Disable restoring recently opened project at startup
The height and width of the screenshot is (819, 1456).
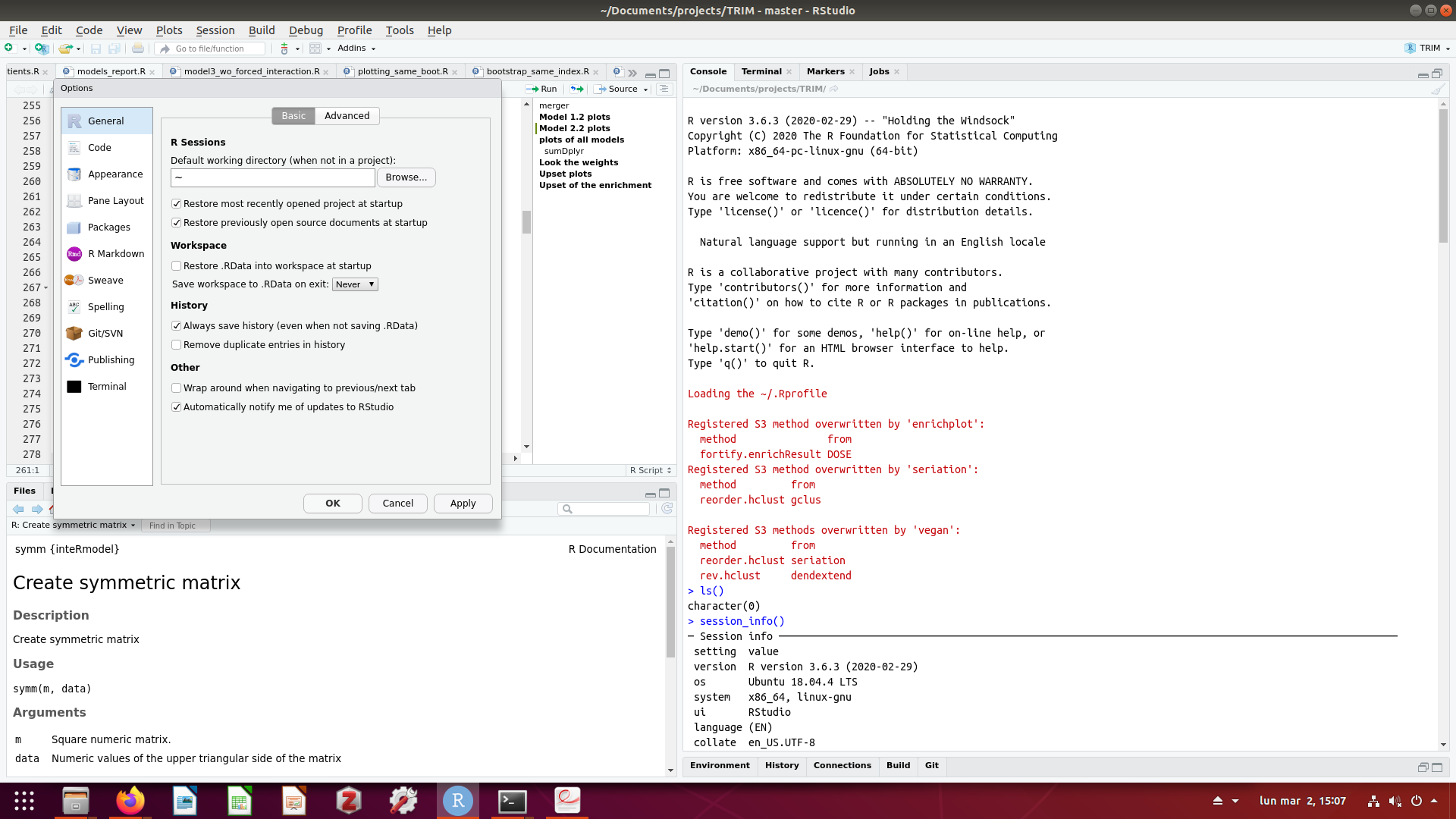177,203
